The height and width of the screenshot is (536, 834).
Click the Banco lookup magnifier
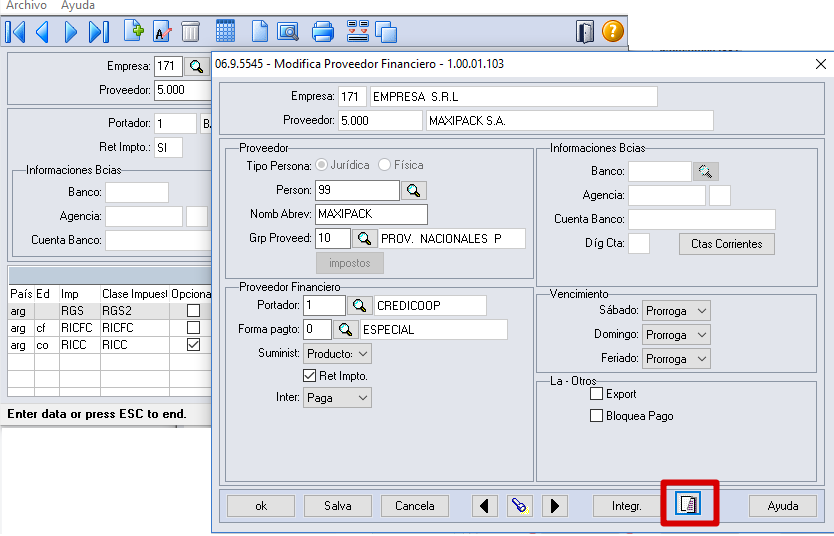(x=706, y=171)
